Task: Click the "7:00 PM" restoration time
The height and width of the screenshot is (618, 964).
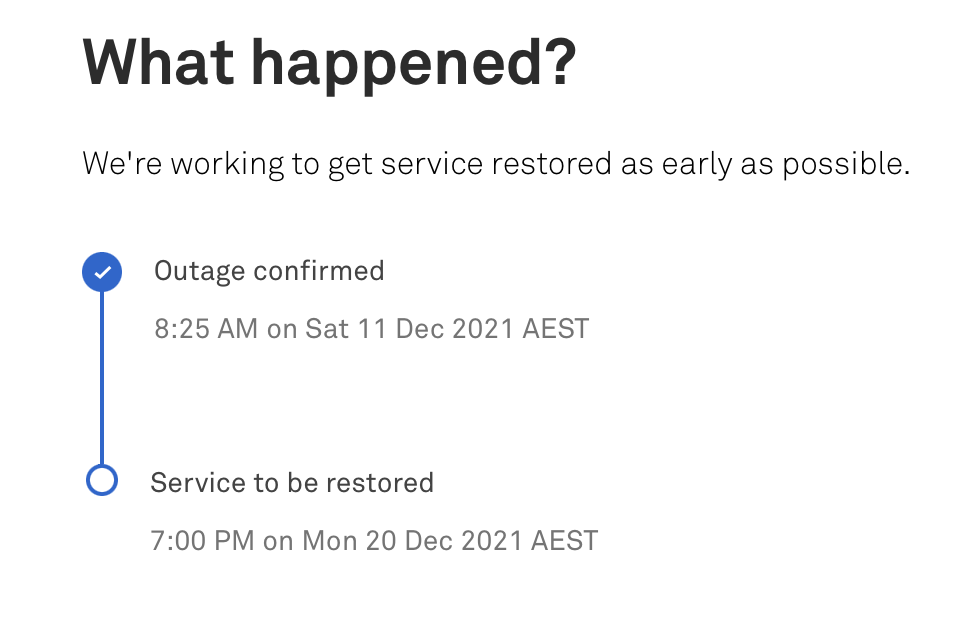Action: click(x=203, y=541)
